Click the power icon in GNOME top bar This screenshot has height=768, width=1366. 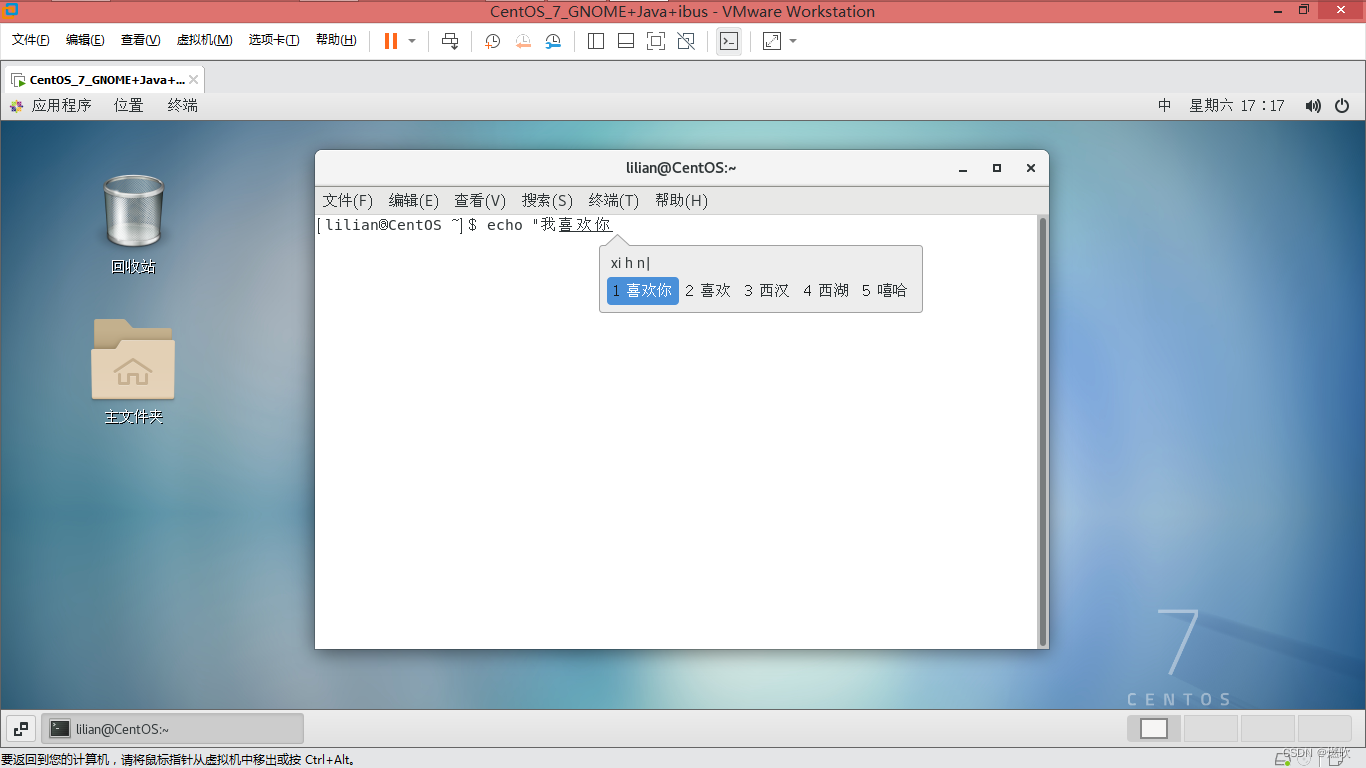1342,105
